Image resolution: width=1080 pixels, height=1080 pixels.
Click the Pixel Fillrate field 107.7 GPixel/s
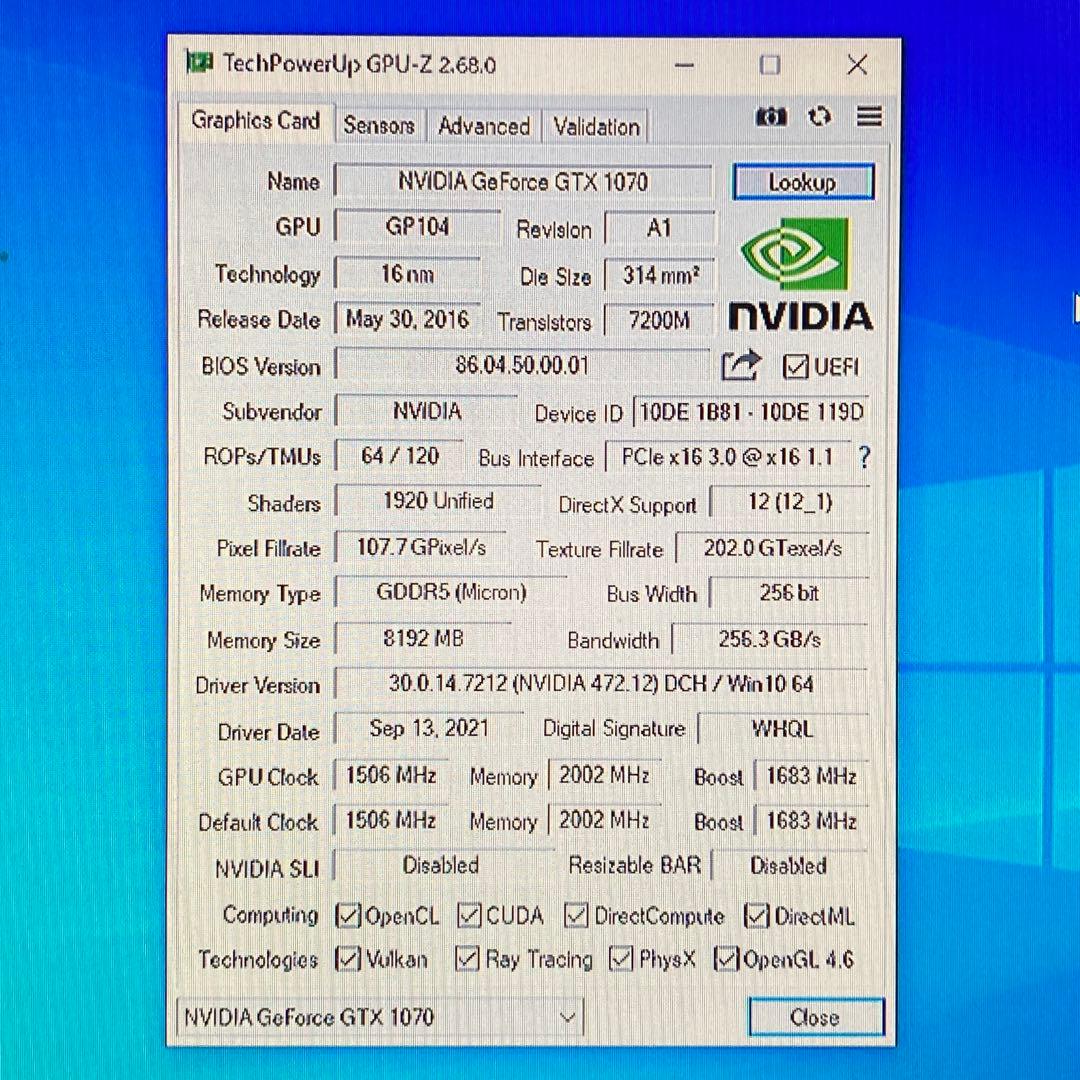click(x=421, y=548)
